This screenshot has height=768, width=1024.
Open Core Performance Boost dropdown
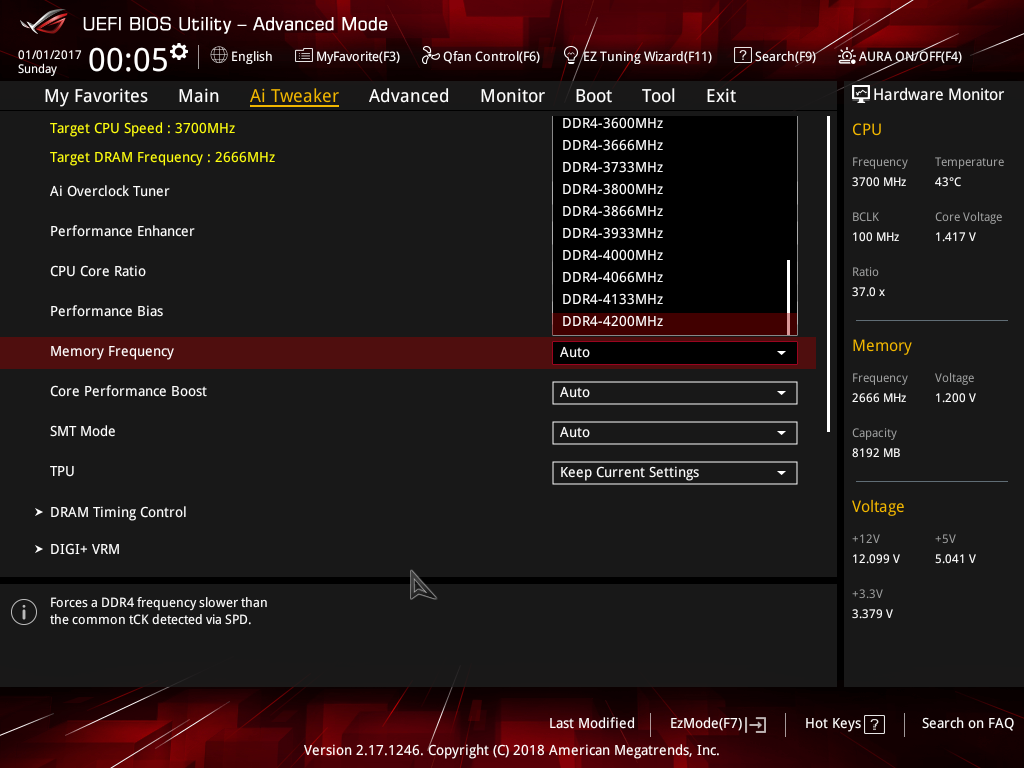pos(675,392)
